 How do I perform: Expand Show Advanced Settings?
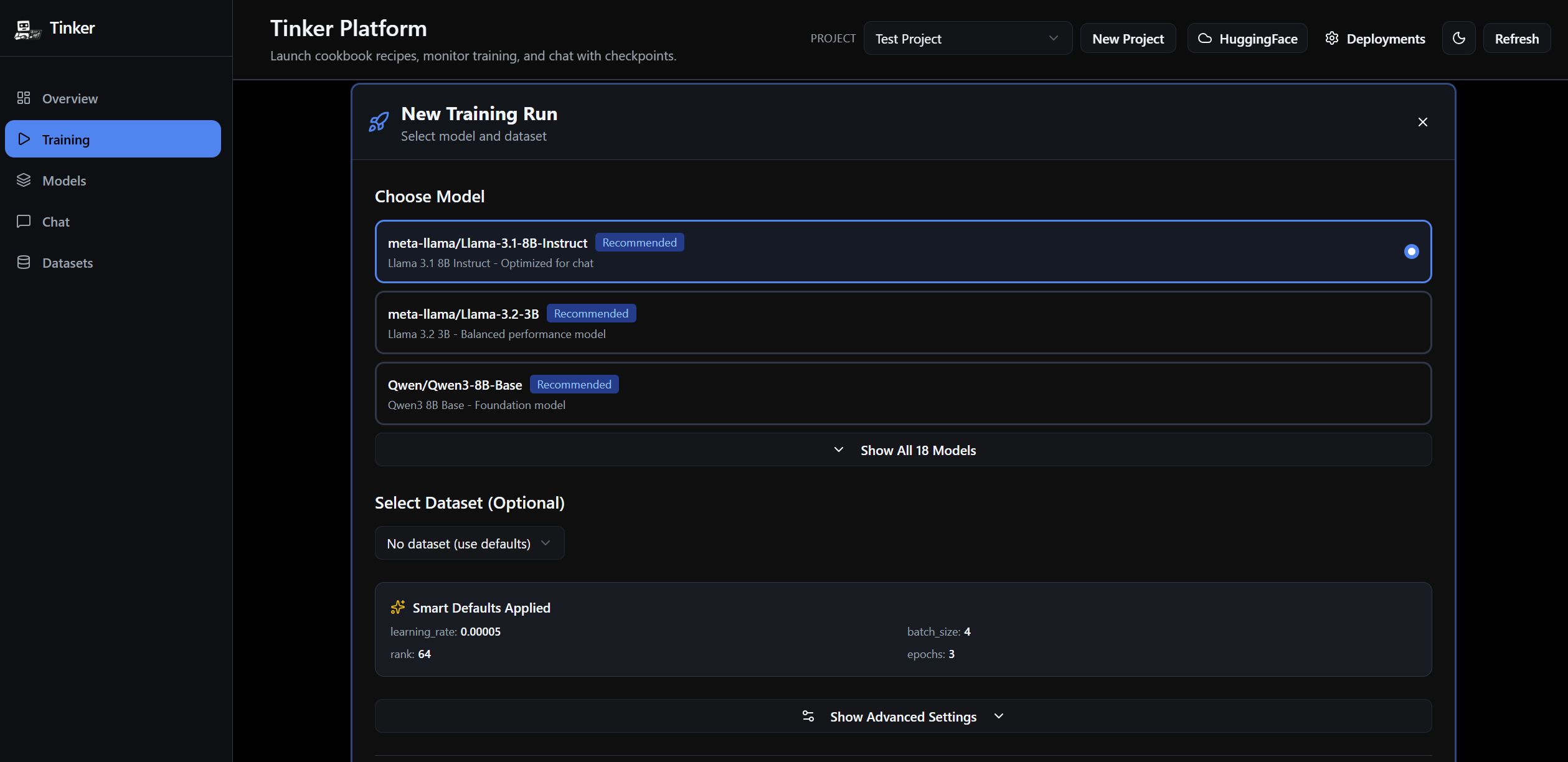(903, 717)
